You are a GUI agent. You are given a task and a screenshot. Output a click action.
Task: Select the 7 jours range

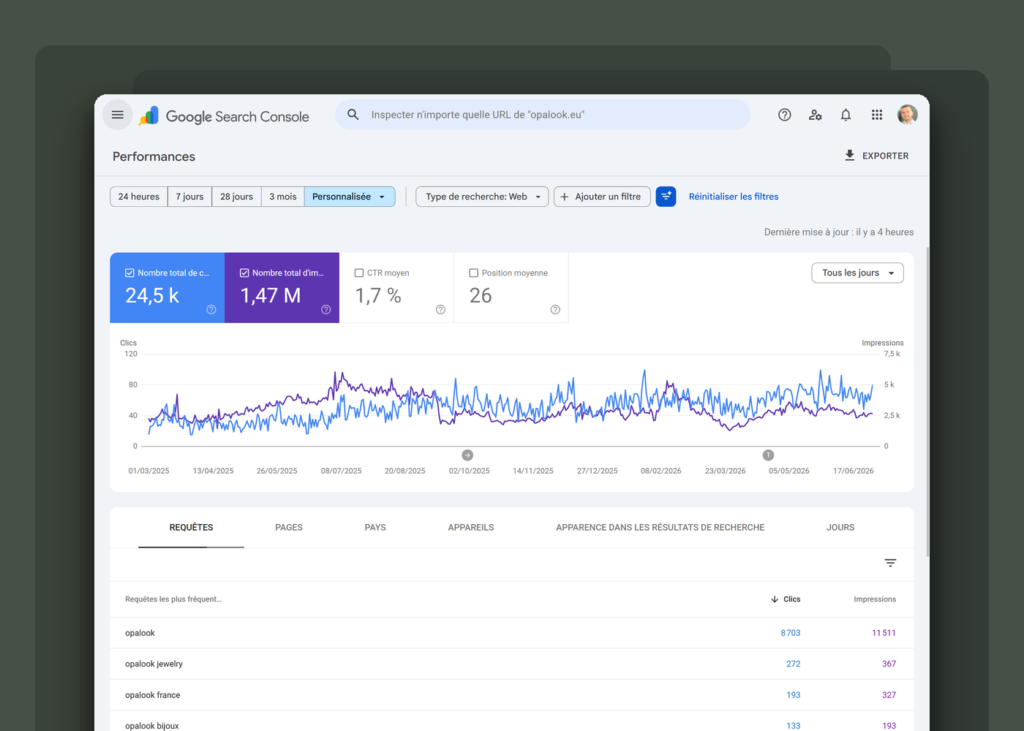point(189,197)
